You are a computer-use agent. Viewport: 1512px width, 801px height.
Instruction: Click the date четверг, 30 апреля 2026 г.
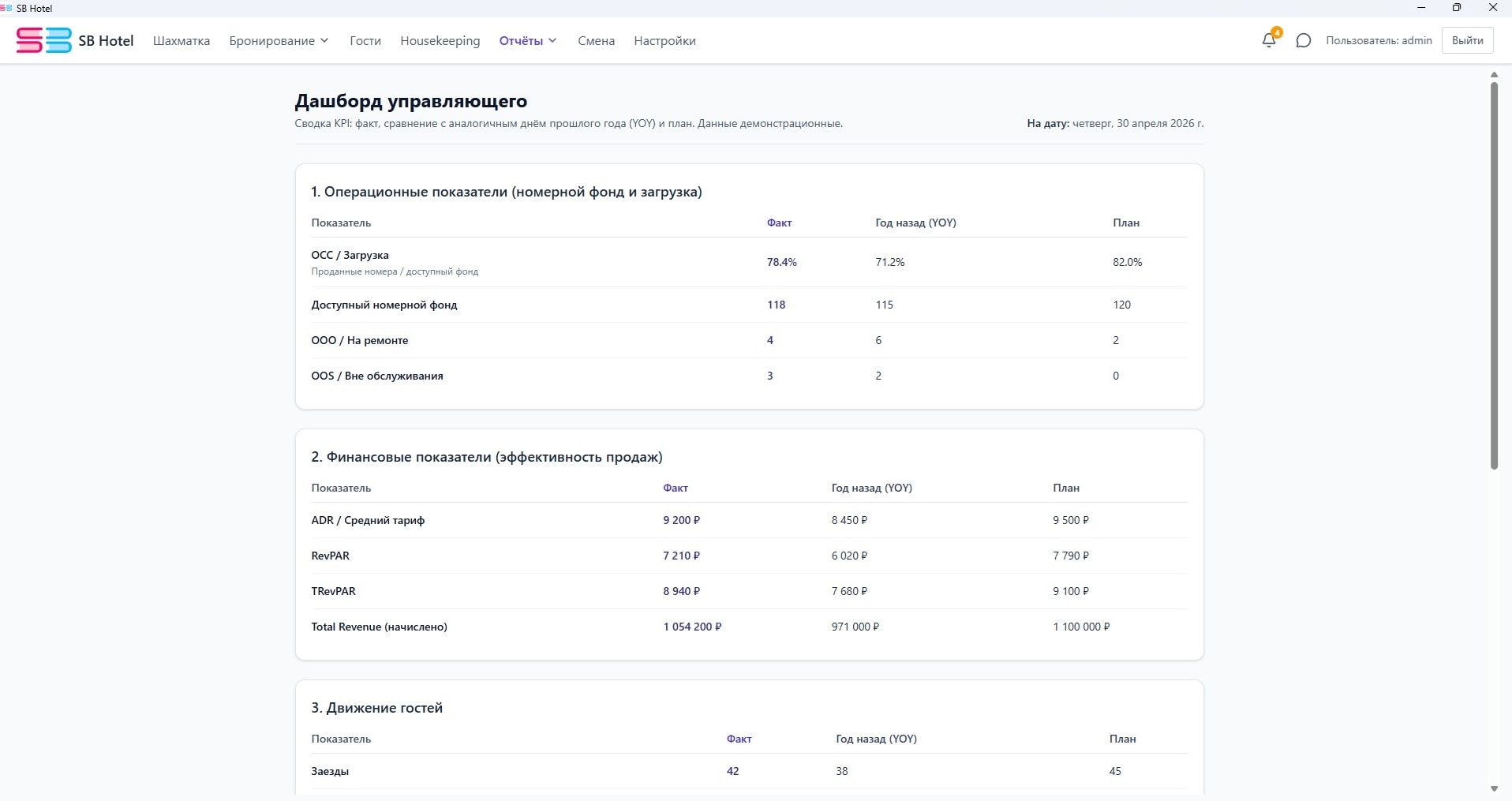pos(1138,123)
